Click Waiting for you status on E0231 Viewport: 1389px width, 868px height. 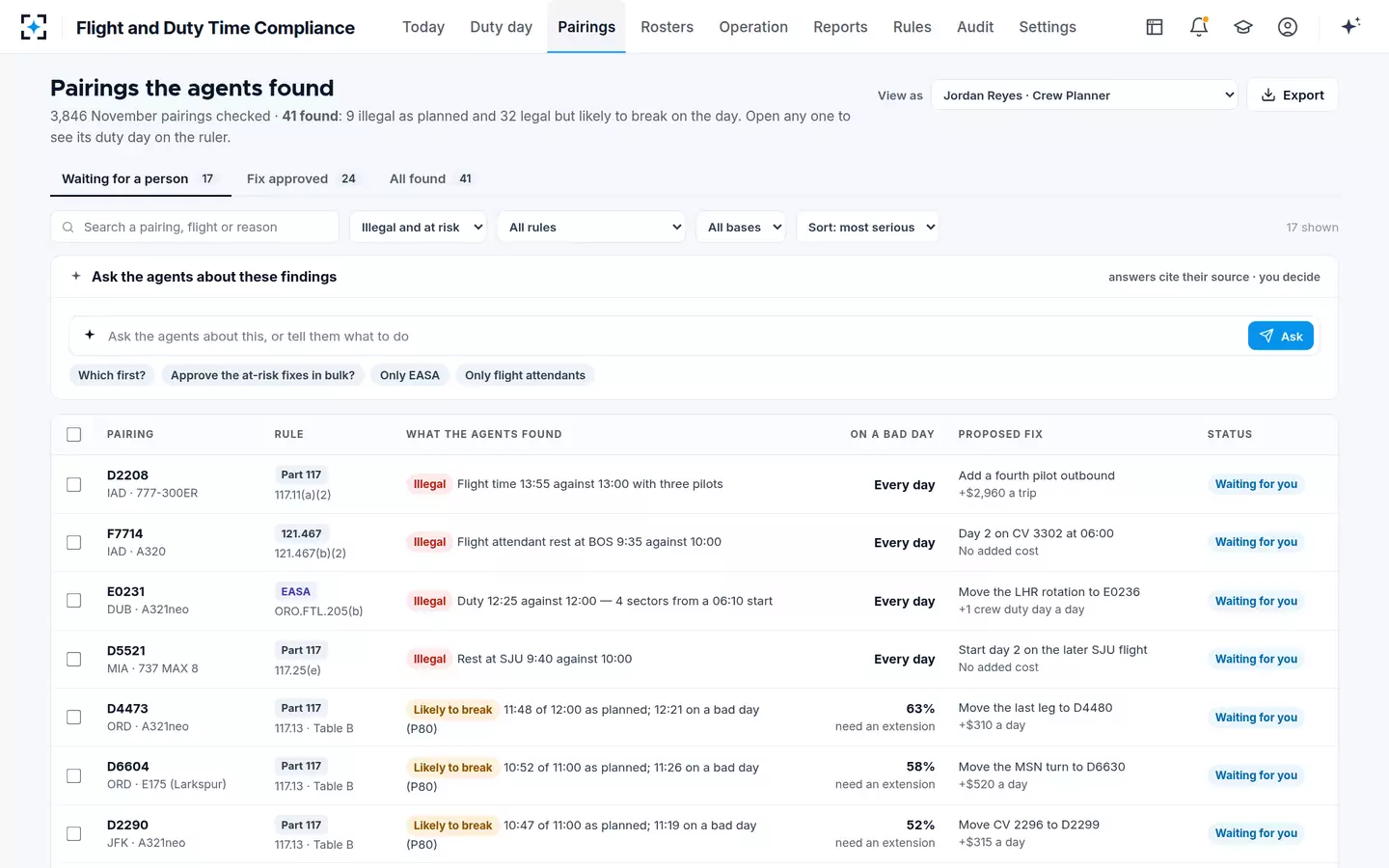click(x=1256, y=601)
